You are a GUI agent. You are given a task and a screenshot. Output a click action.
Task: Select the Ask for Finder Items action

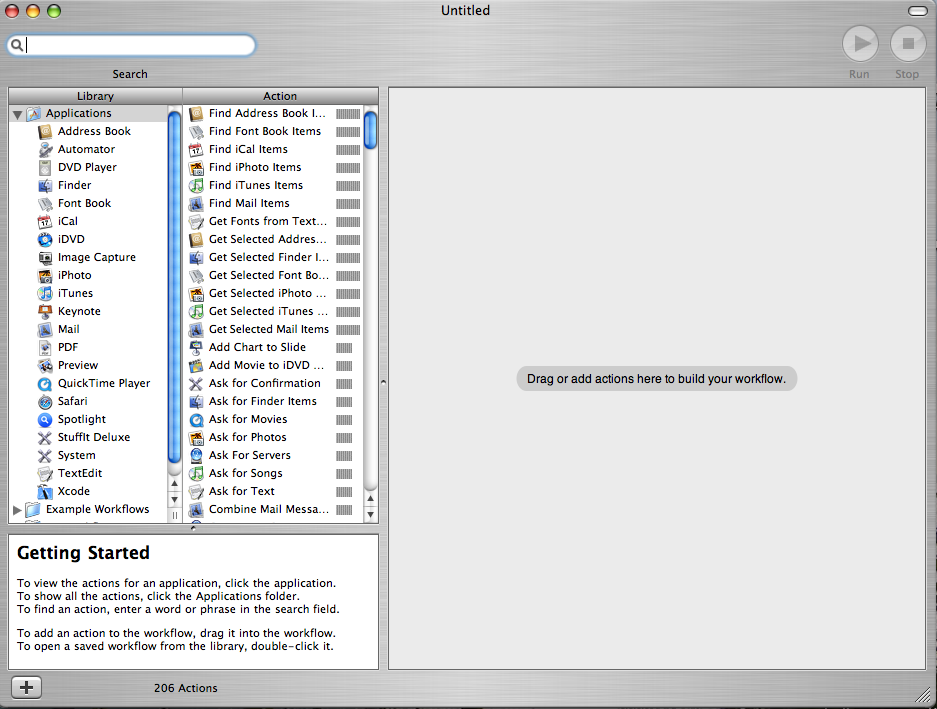coord(274,402)
